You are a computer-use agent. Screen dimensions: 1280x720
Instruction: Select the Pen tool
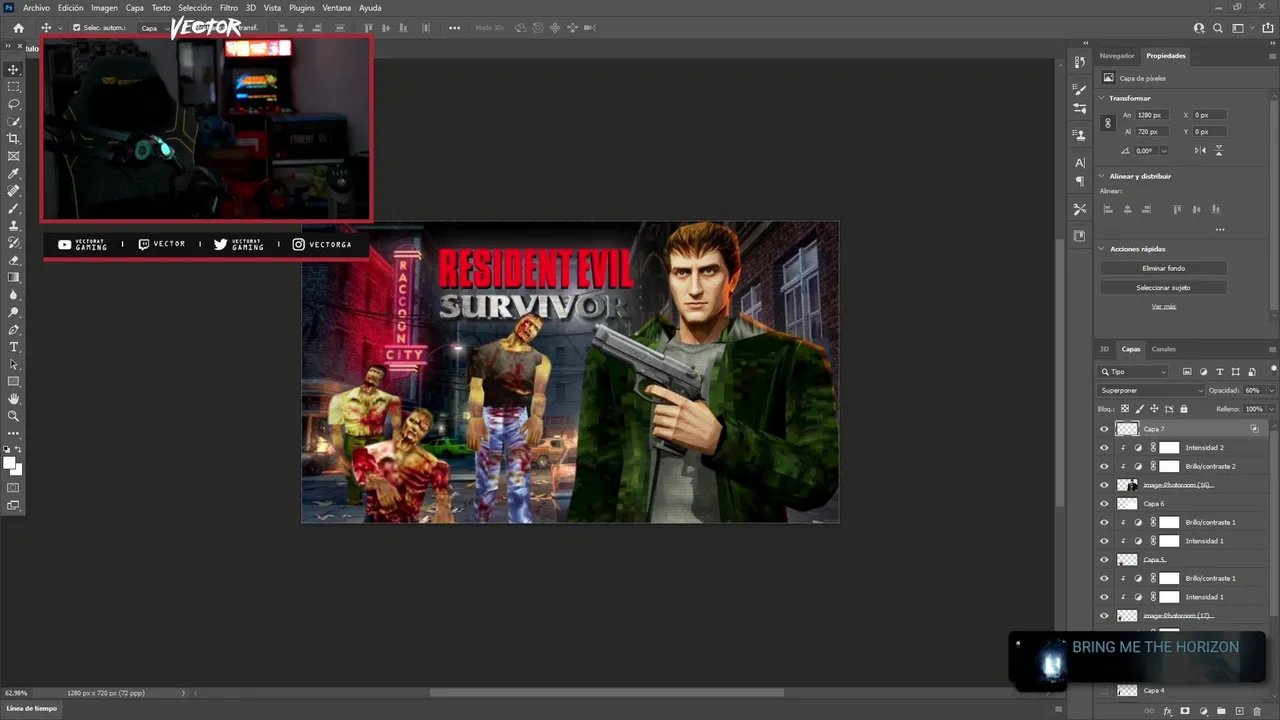(x=14, y=329)
